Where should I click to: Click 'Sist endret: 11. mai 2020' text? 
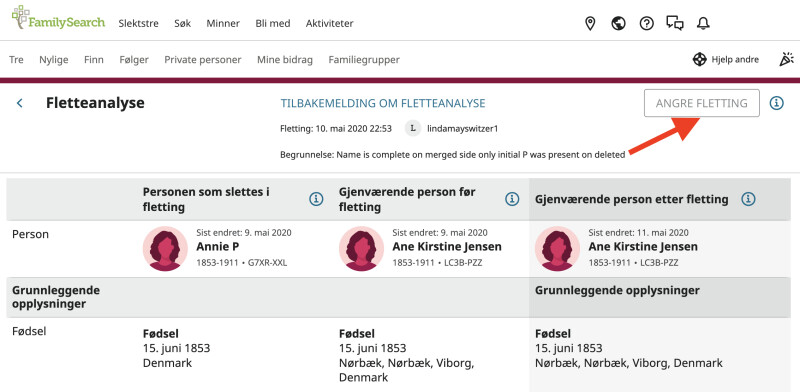point(638,233)
